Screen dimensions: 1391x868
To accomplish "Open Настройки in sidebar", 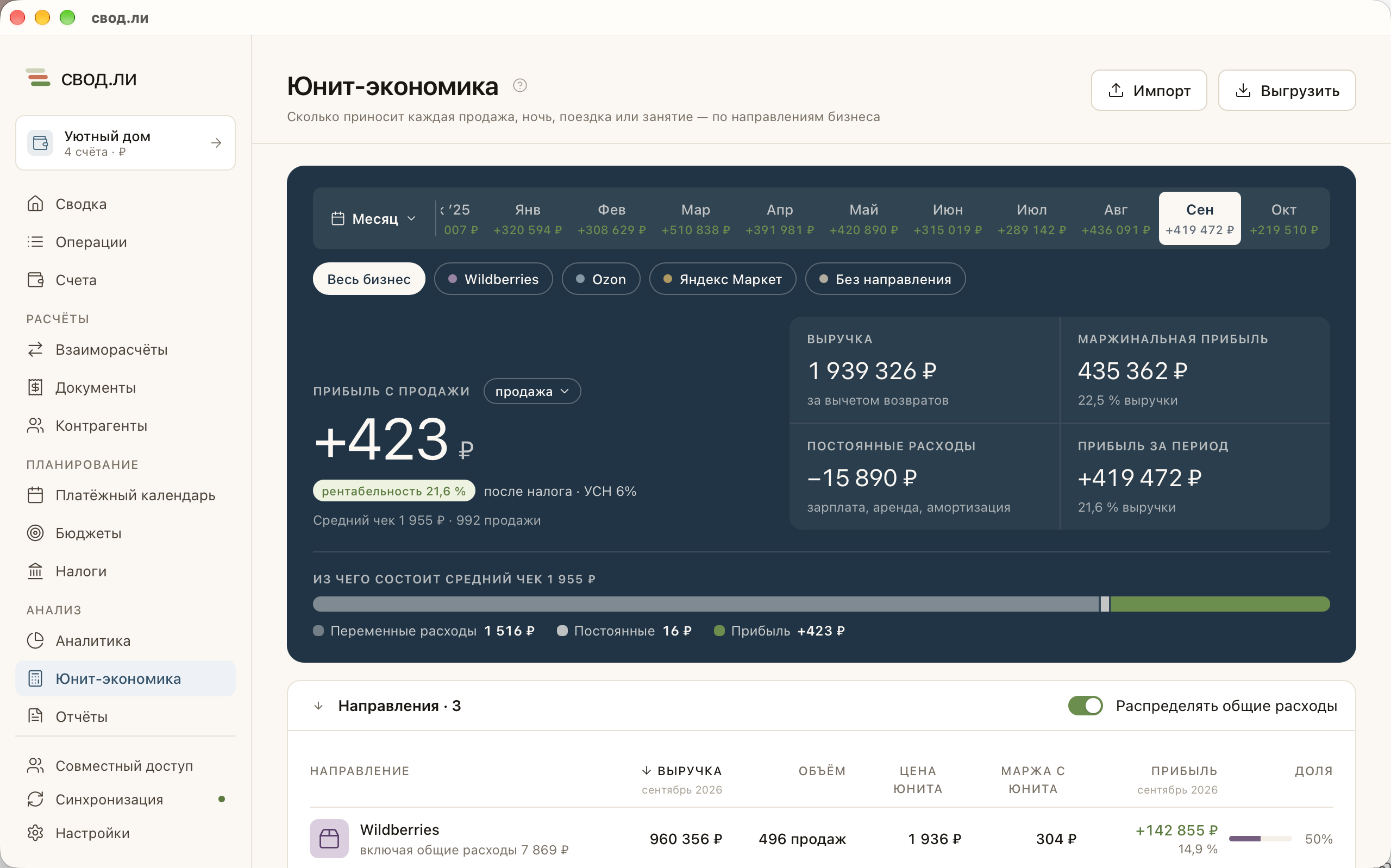I will point(125,832).
